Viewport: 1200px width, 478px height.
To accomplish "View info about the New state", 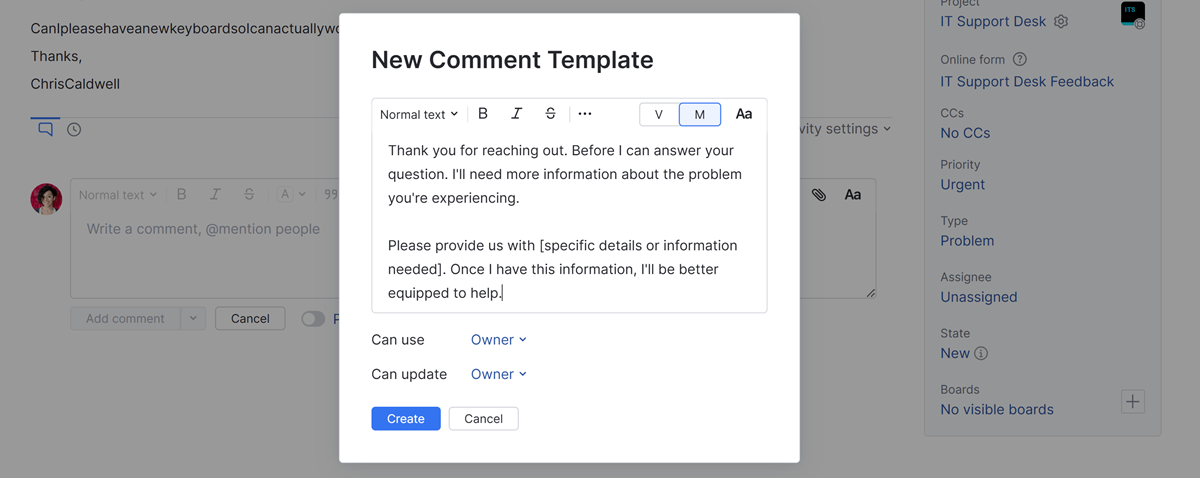I will pyautogui.click(x=981, y=353).
